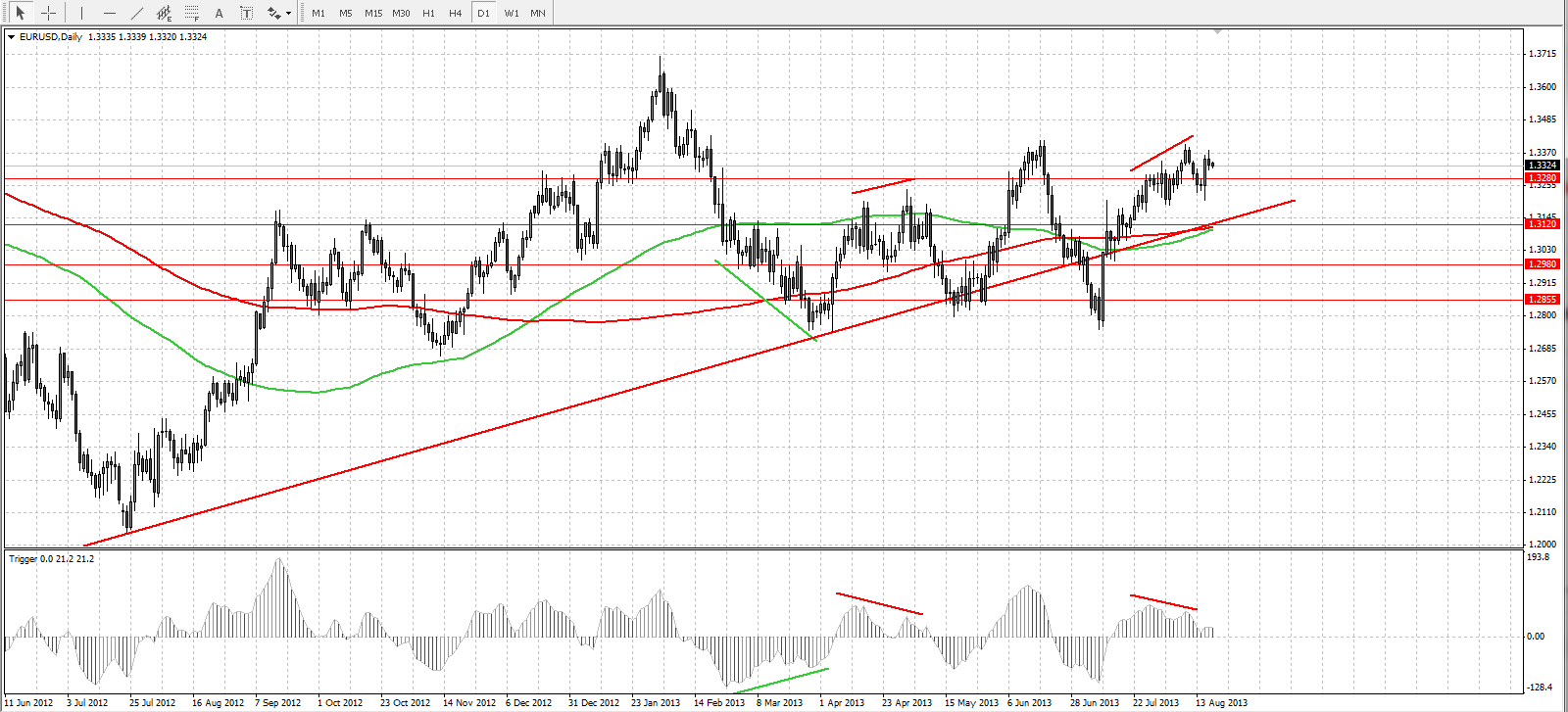The width and height of the screenshot is (1568, 712).
Task: Expand the EURUSD,Daily chart title triangle
Action: pyautogui.click(x=11, y=37)
